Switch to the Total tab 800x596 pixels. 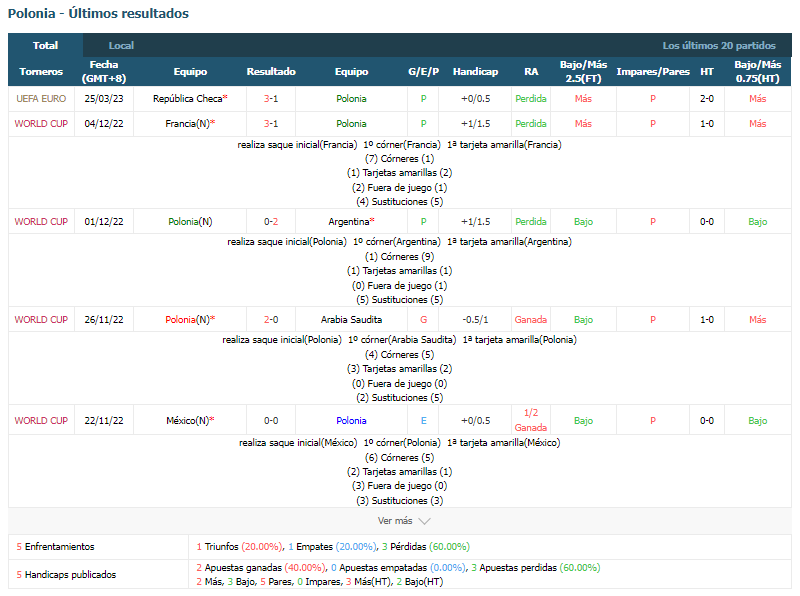[x=45, y=45]
